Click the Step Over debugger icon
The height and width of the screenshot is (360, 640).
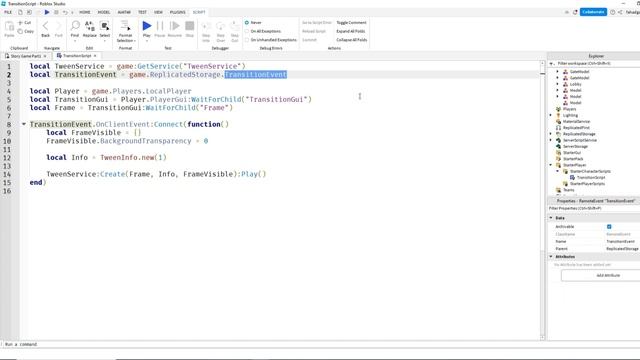220,27
